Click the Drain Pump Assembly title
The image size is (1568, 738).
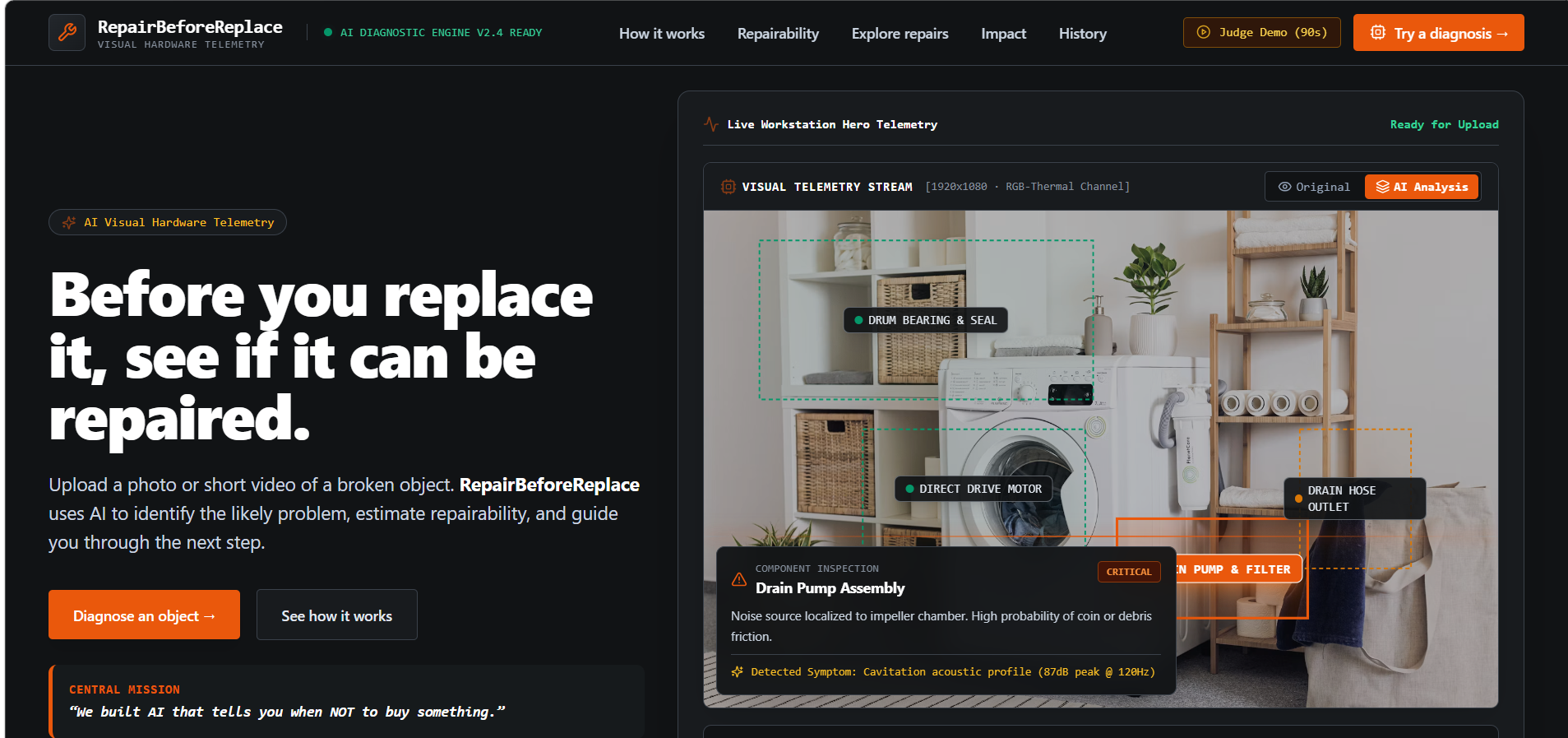point(830,587)
